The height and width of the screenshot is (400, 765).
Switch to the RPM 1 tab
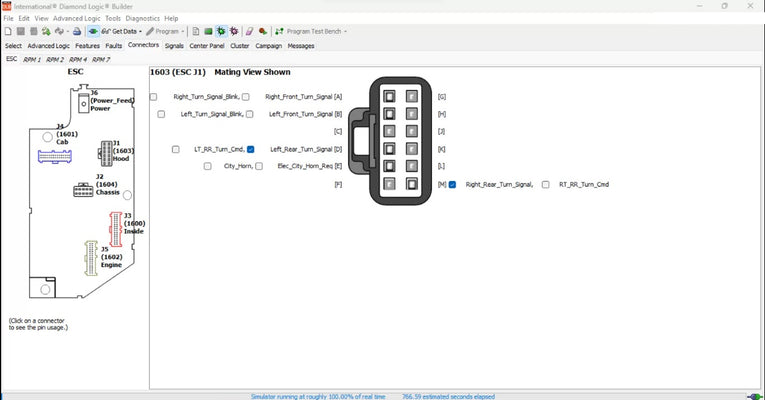pos(32,59)
